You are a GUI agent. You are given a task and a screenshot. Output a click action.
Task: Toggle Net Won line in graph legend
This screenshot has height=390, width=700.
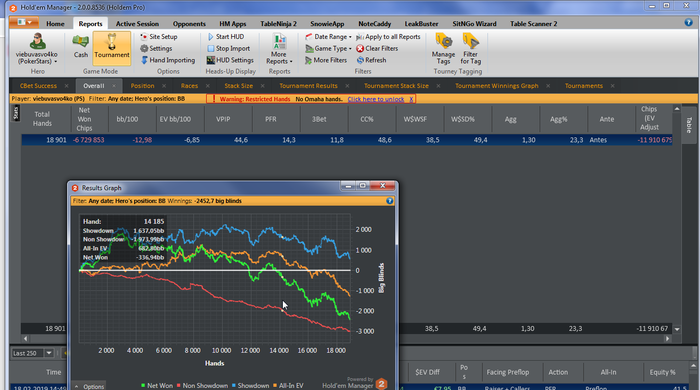[x=157, y=386]
